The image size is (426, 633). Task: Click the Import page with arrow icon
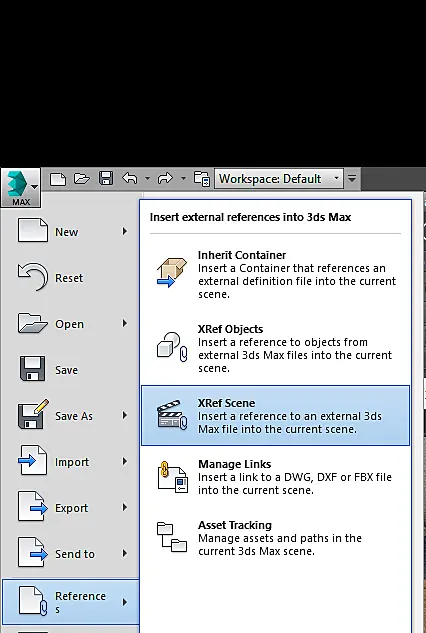(32, 460)
